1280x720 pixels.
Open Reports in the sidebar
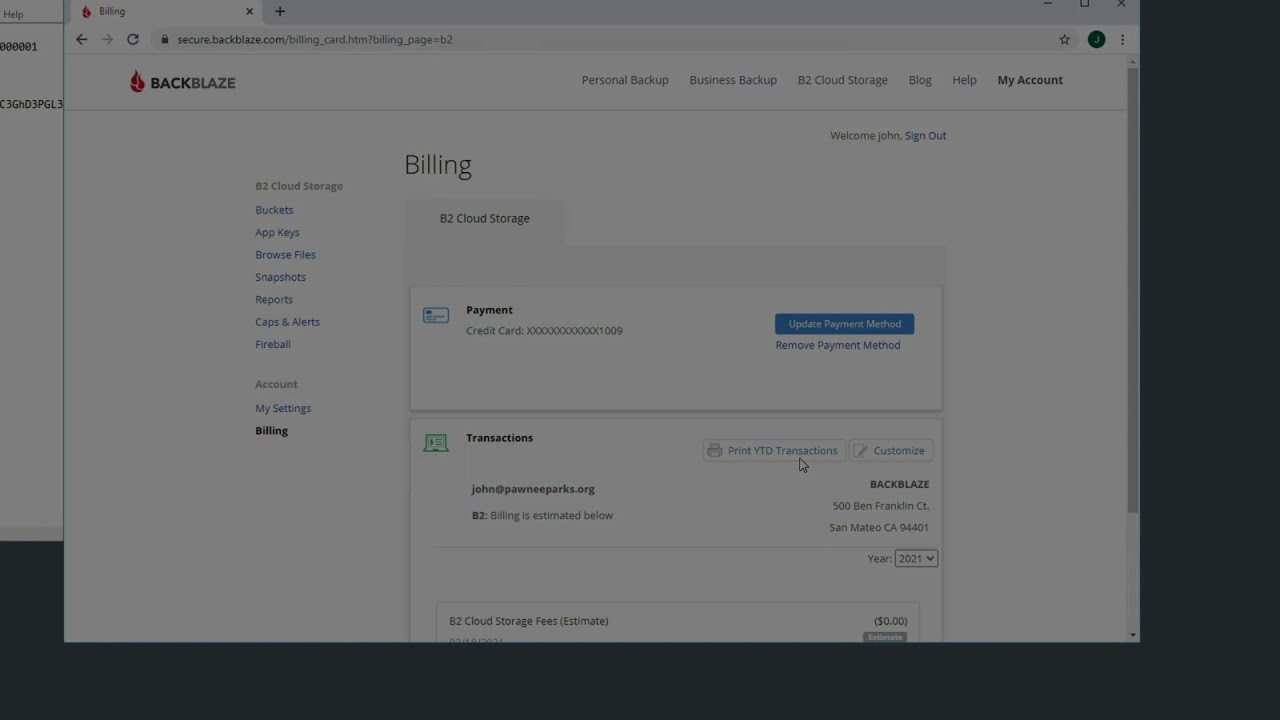click(274, 300)
